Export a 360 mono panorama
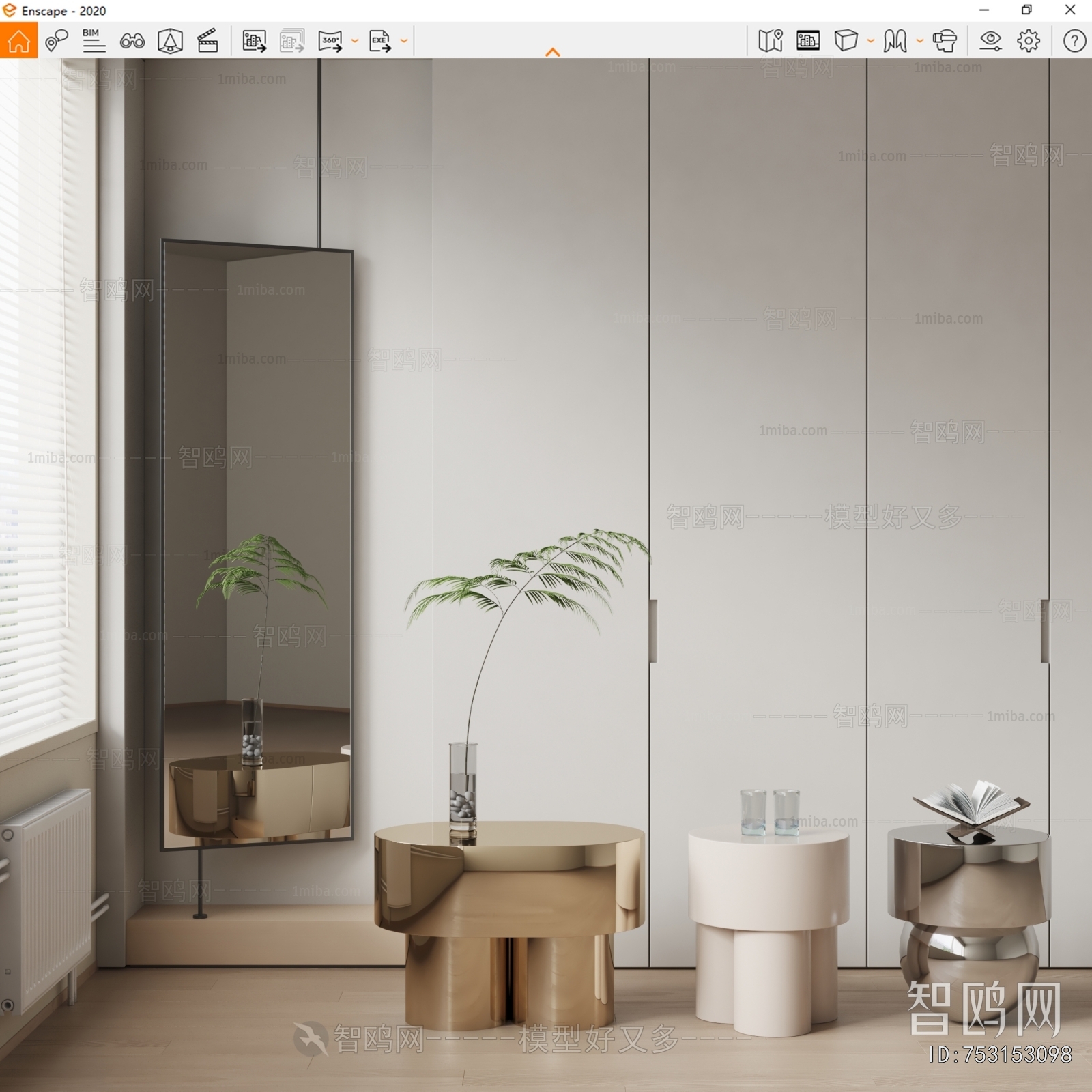This screenshot has height=1092, width=1092. [330, 41]
